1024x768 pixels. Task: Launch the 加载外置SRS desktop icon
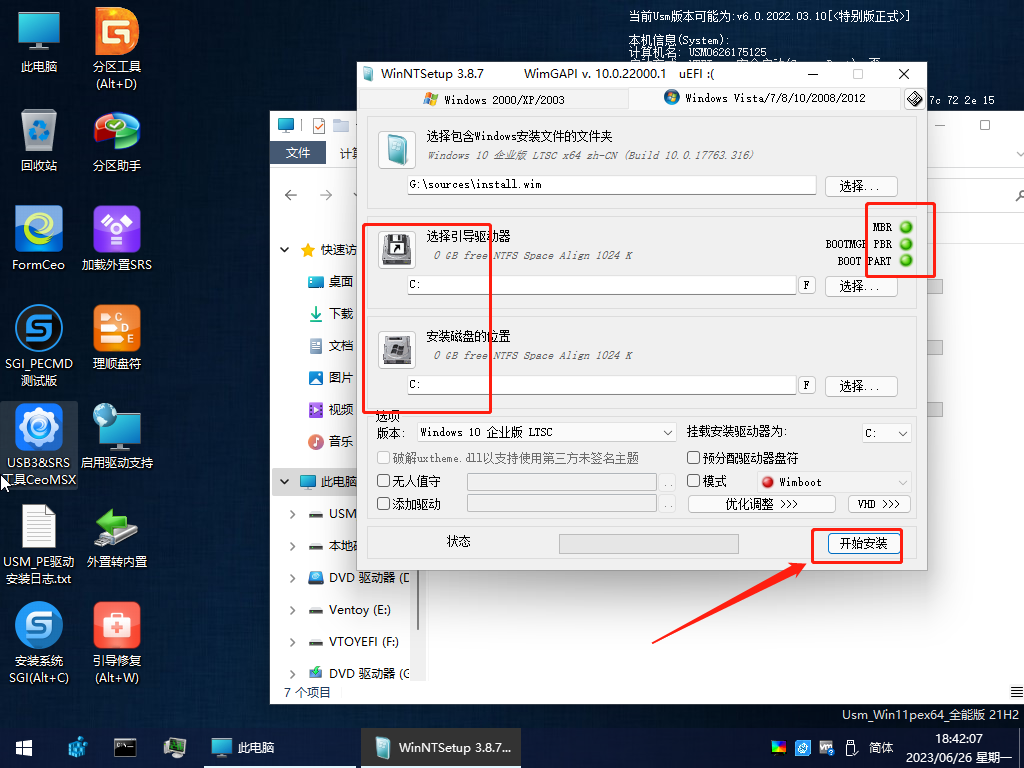click(x=117, y=239)
